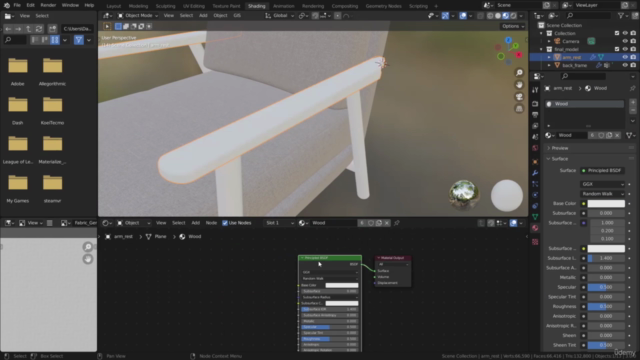Open Object Data properties tab icon
The width and height of the screenshot is (640, 360).
(x=535, y=217)
